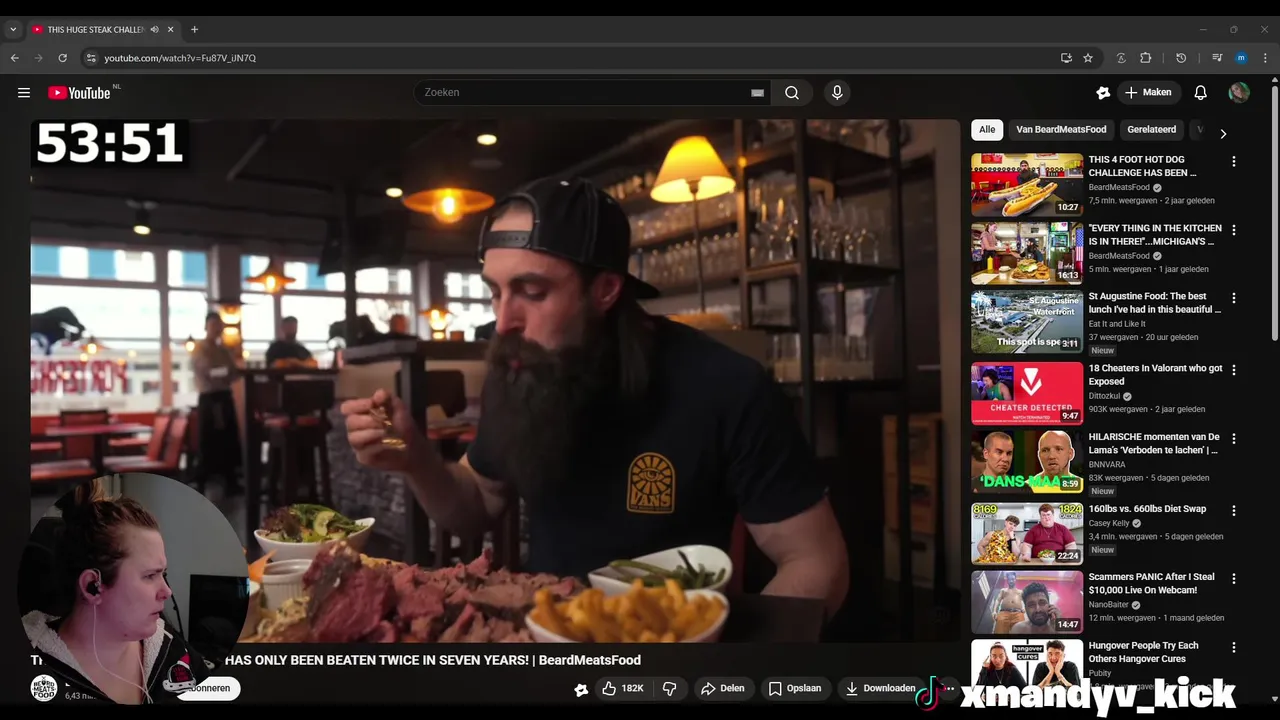Like the video (182K)

622,688
